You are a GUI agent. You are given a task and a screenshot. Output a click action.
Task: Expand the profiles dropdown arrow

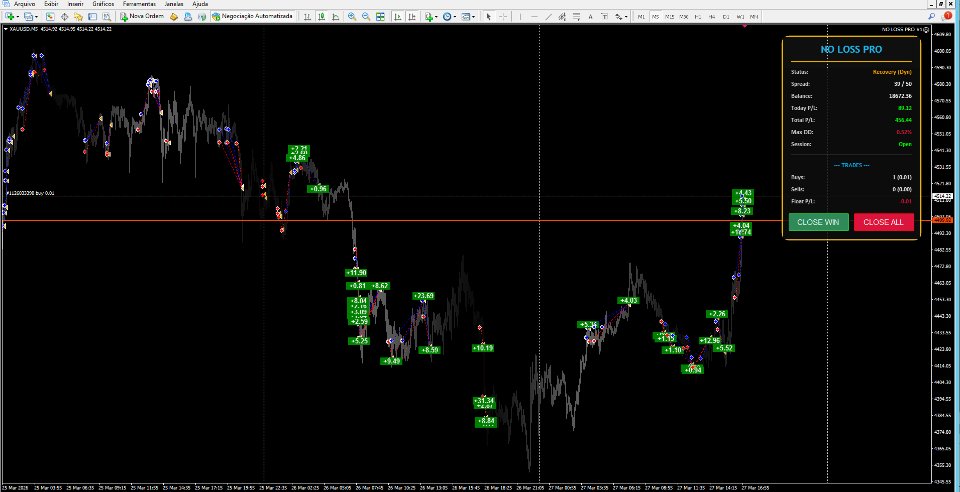click(x=37, y=17)
